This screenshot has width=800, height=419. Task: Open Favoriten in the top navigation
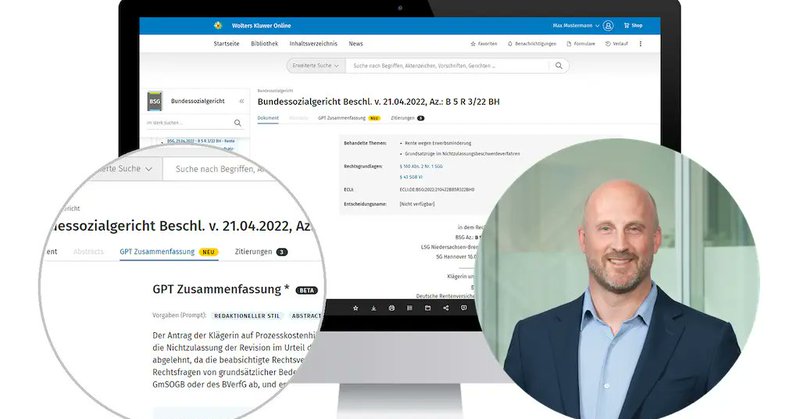484,44
